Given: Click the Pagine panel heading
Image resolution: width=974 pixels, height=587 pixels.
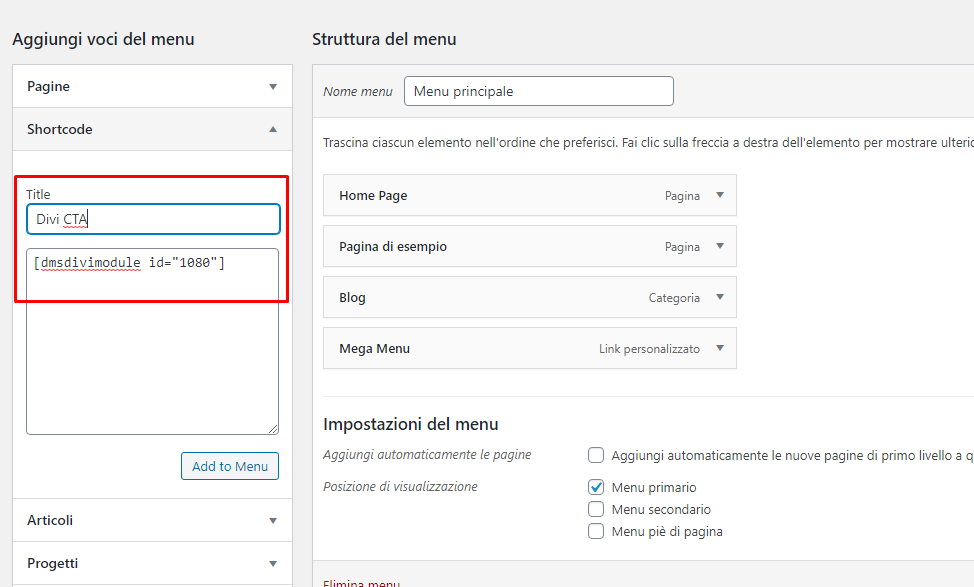Looking at the screenshot, I should click(152, 86).
